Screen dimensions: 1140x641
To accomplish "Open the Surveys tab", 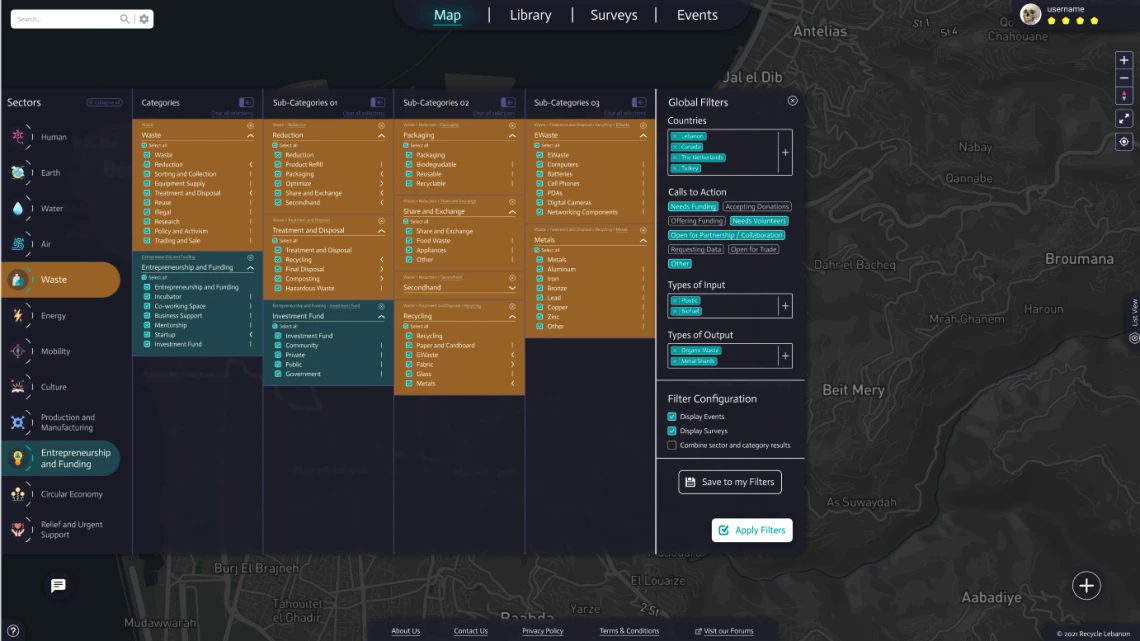I will [614, 15].
